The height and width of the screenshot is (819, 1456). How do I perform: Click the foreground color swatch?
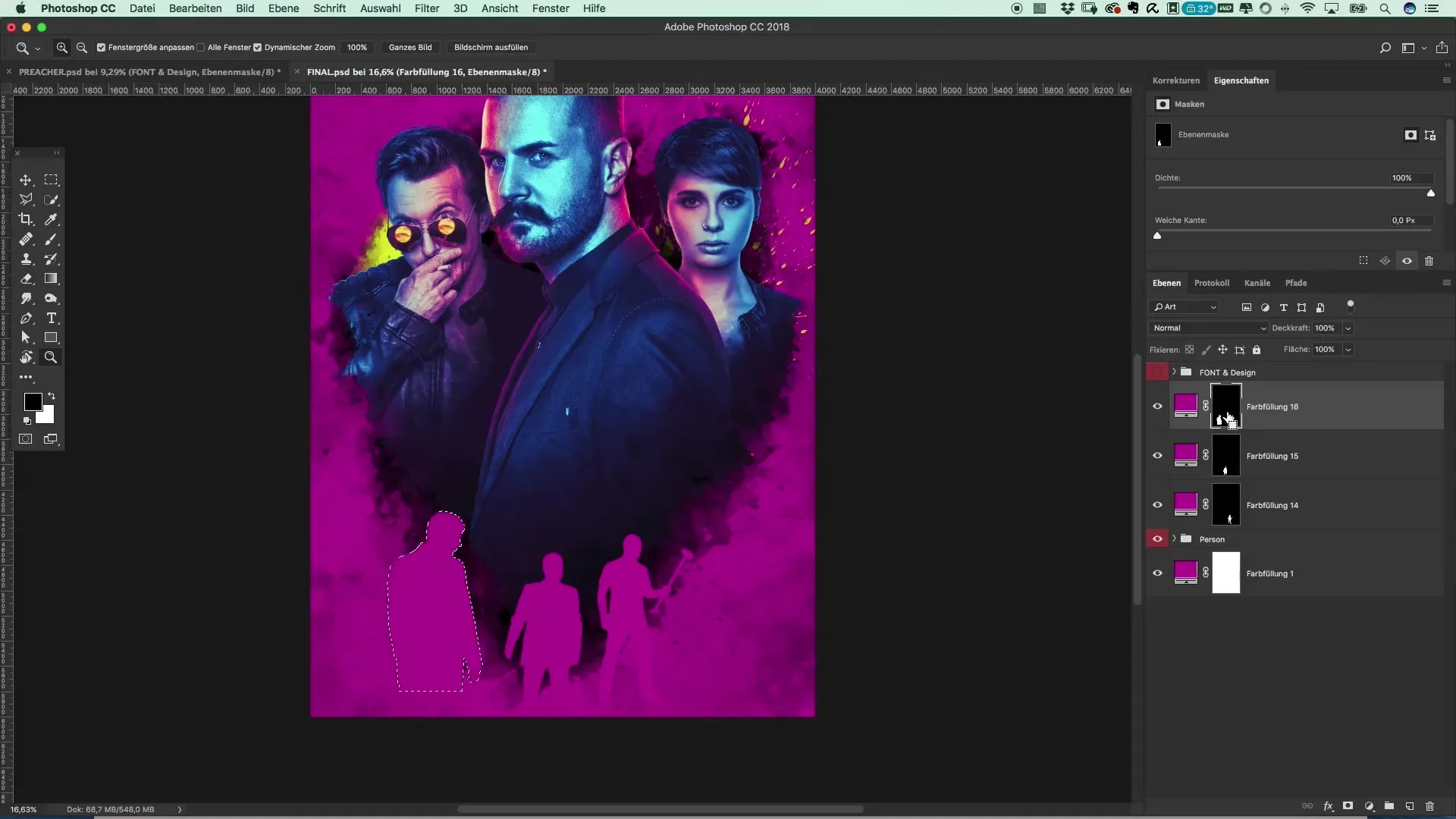tap(33, 402)
